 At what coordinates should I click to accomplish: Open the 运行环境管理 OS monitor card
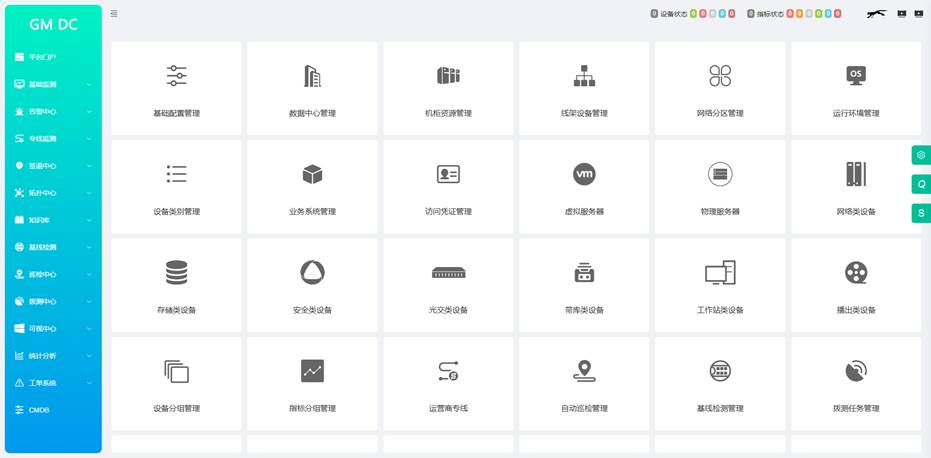(856, 89)
